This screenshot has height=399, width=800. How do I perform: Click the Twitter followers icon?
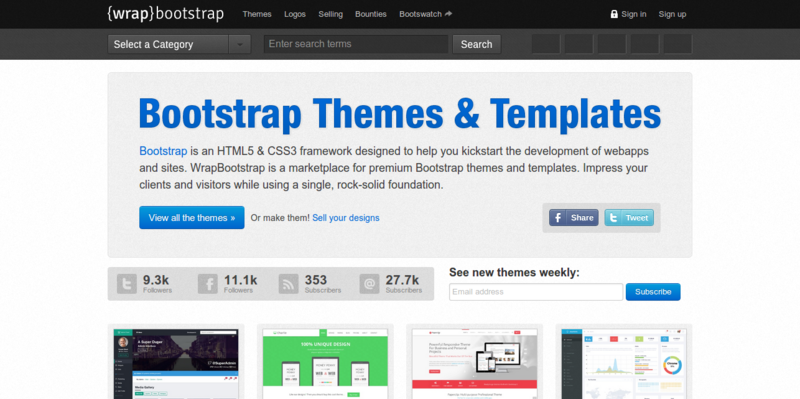(x=127, y=284)
